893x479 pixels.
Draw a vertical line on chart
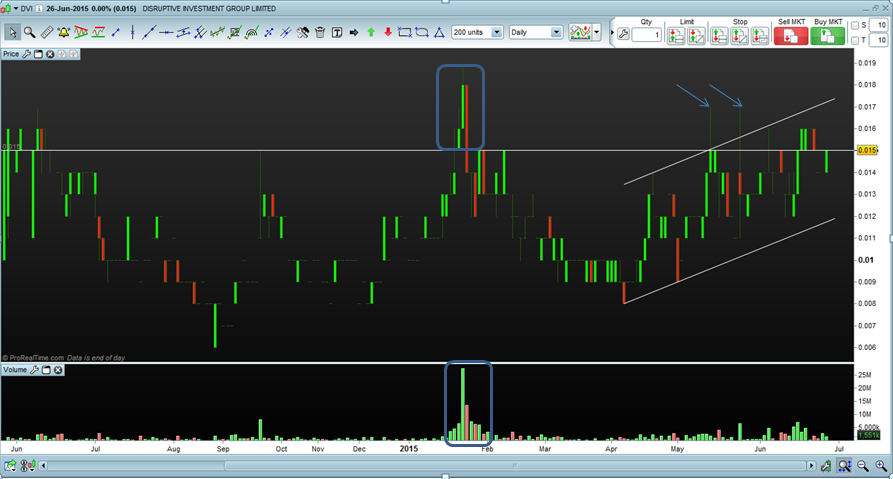132,32
